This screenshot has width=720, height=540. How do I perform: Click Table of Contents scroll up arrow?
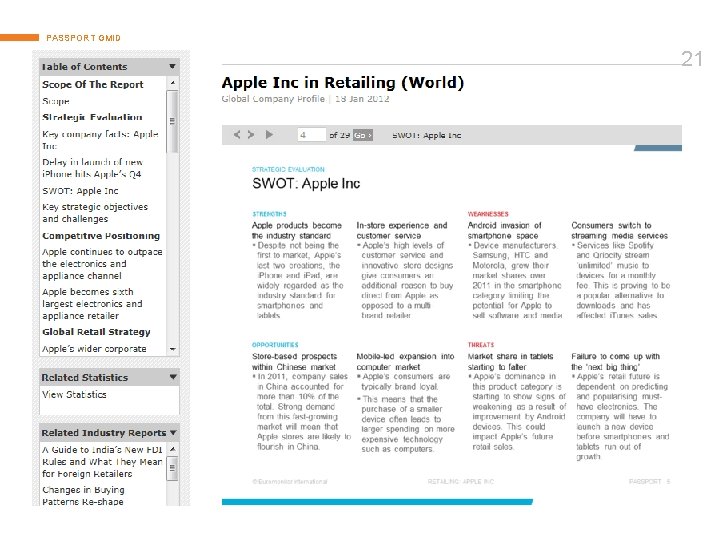[x=173, y=83]
